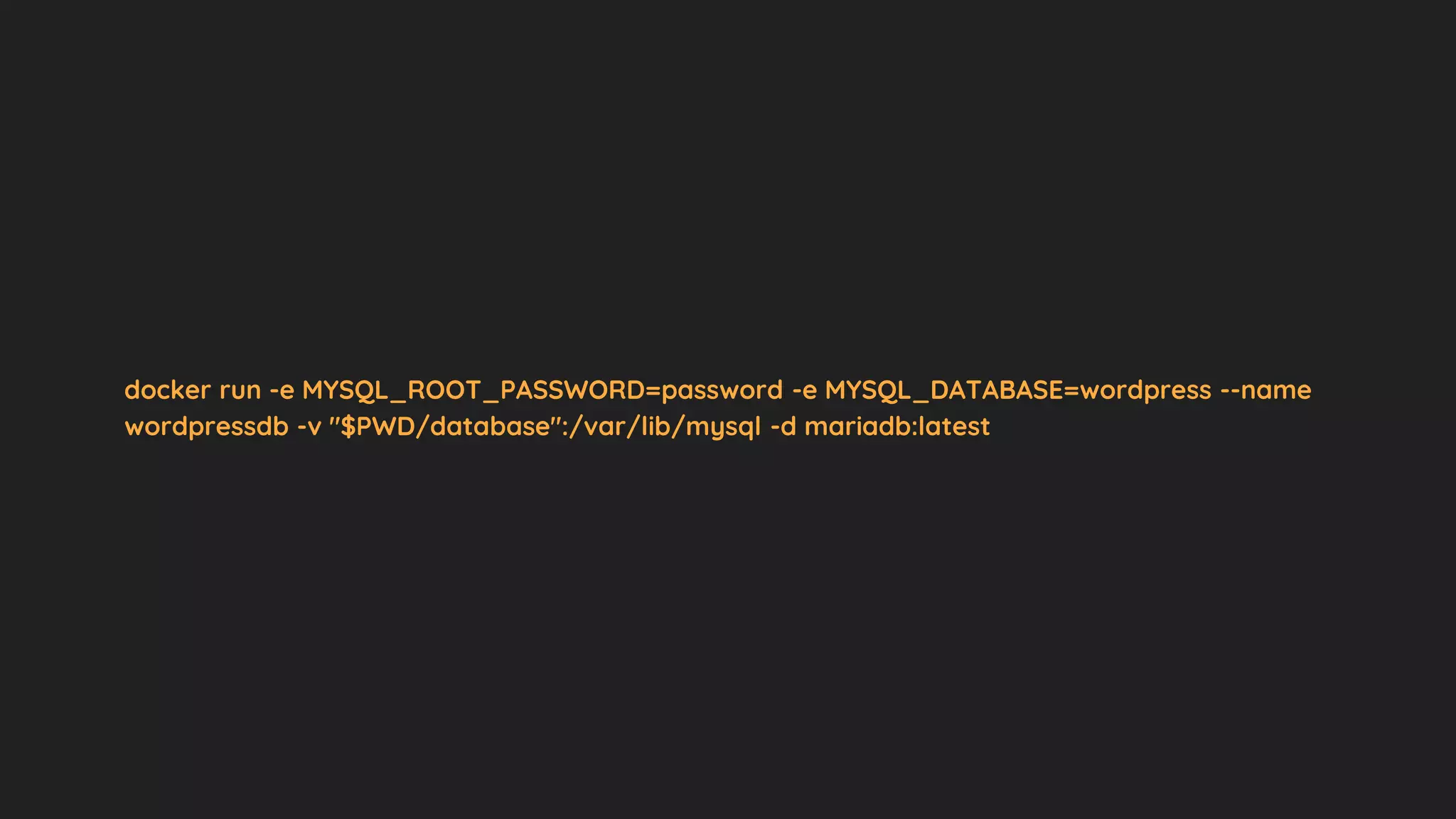Select the MYSQL_DATABASE variable name
This screenshot has width=1456, height=819.
[943, 390]
